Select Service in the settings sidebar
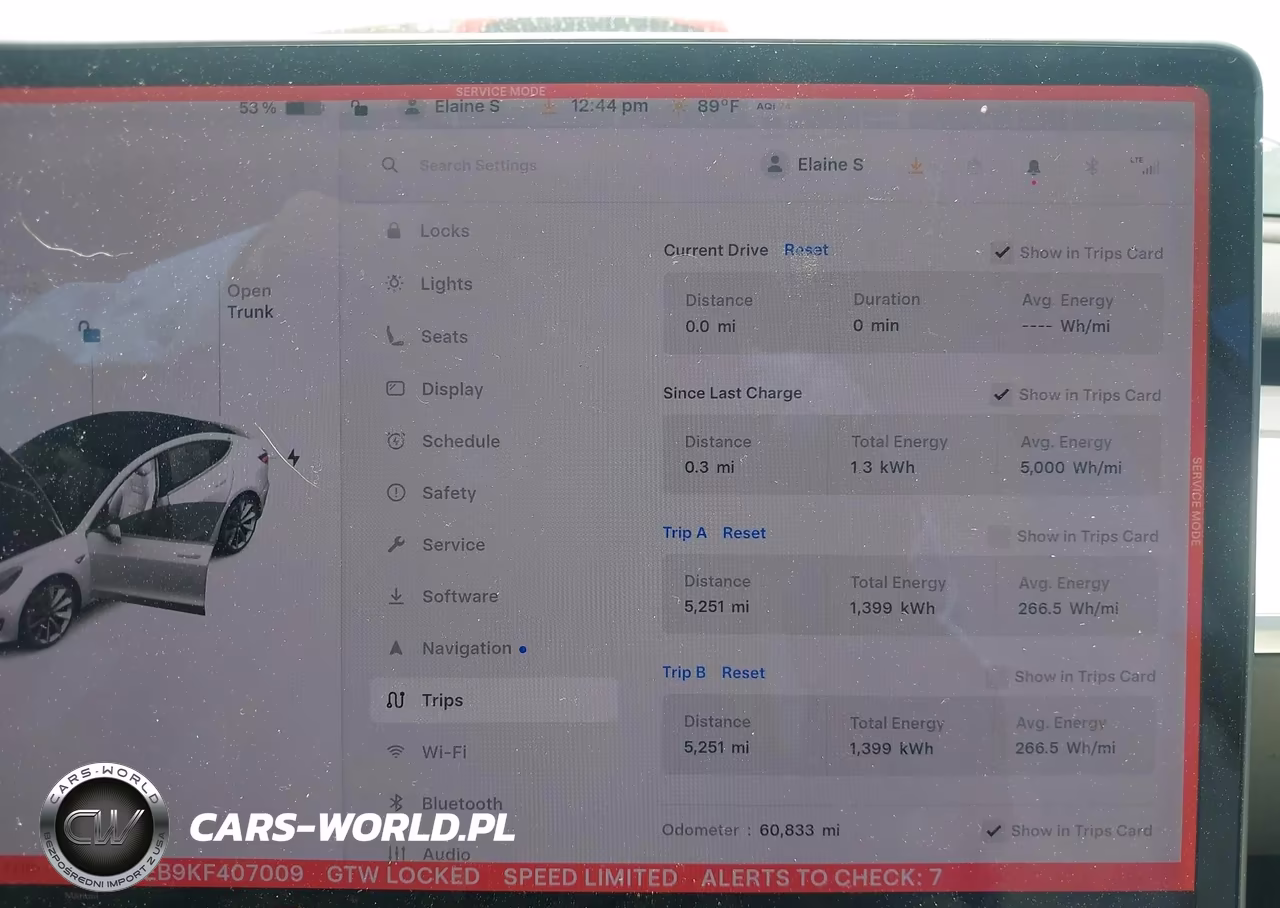Viewport: 1280px width, 908px height. click(453, 545)
